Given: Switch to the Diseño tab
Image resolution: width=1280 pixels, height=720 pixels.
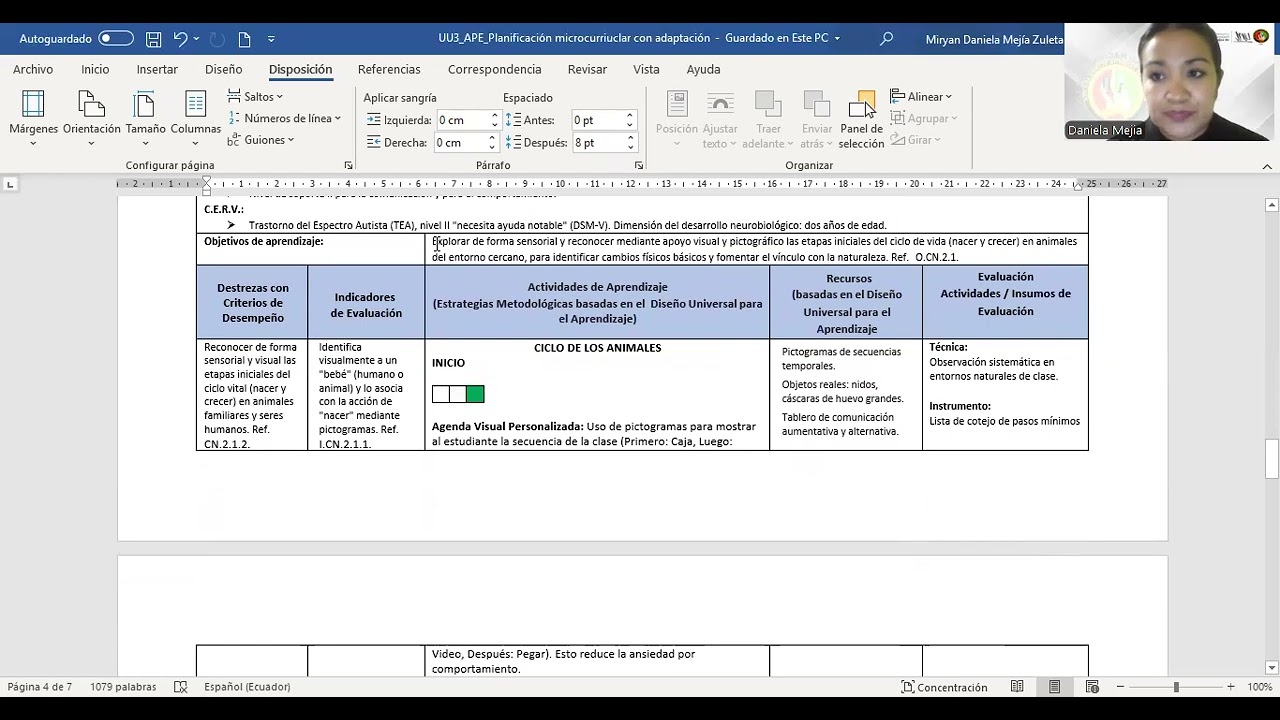Looking at the screenshot, I should pos(223,69).
